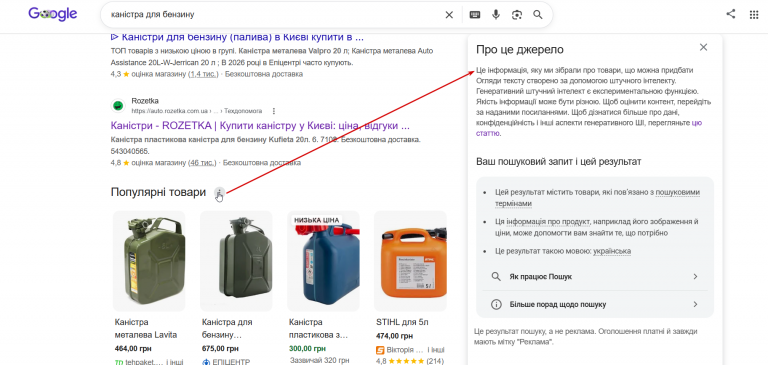This screenshot has width=768, height=365.
Task: Open the orange STIHL canister image
Action: click(x=410, y=261)
